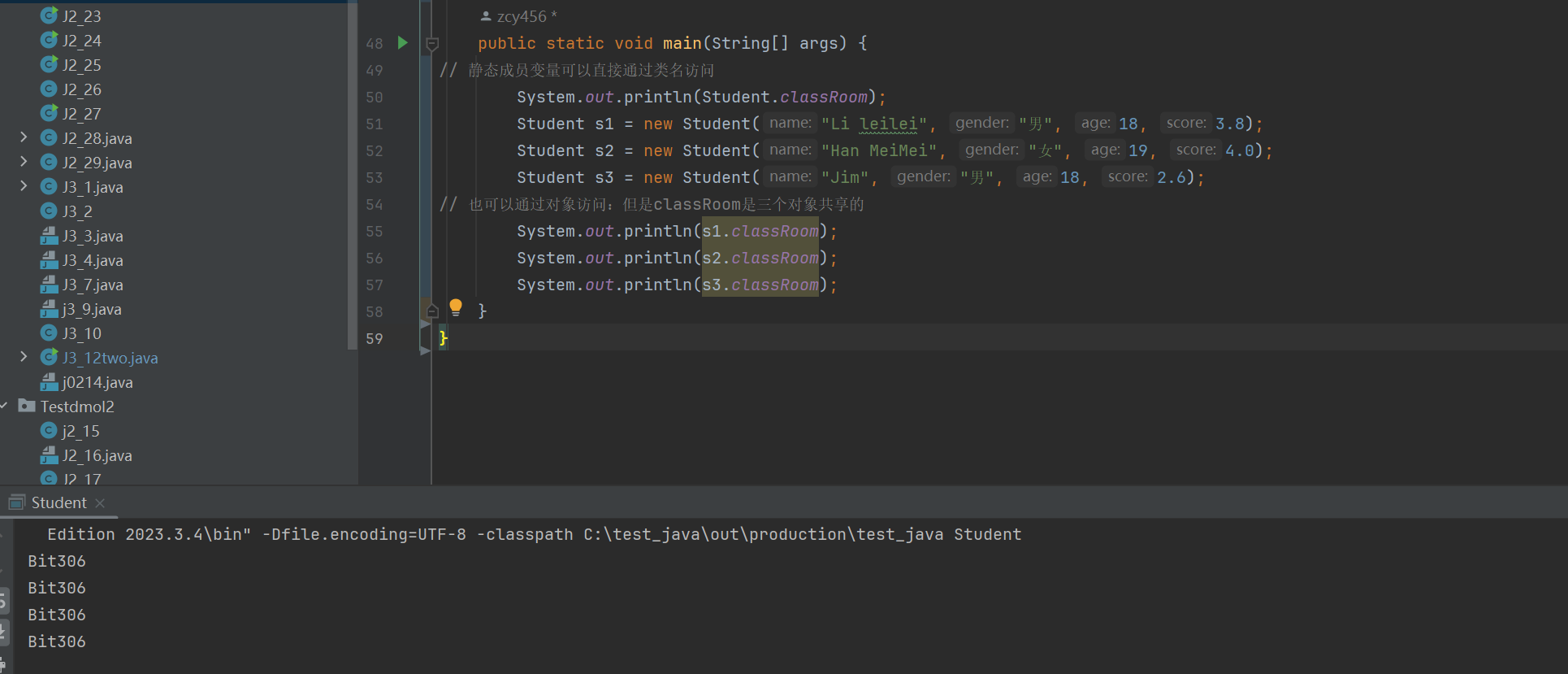The height and width of the screenshot is (674, 1568).
Task: Click the J2_28.java class icon
Action: click(x=49, y=137)
